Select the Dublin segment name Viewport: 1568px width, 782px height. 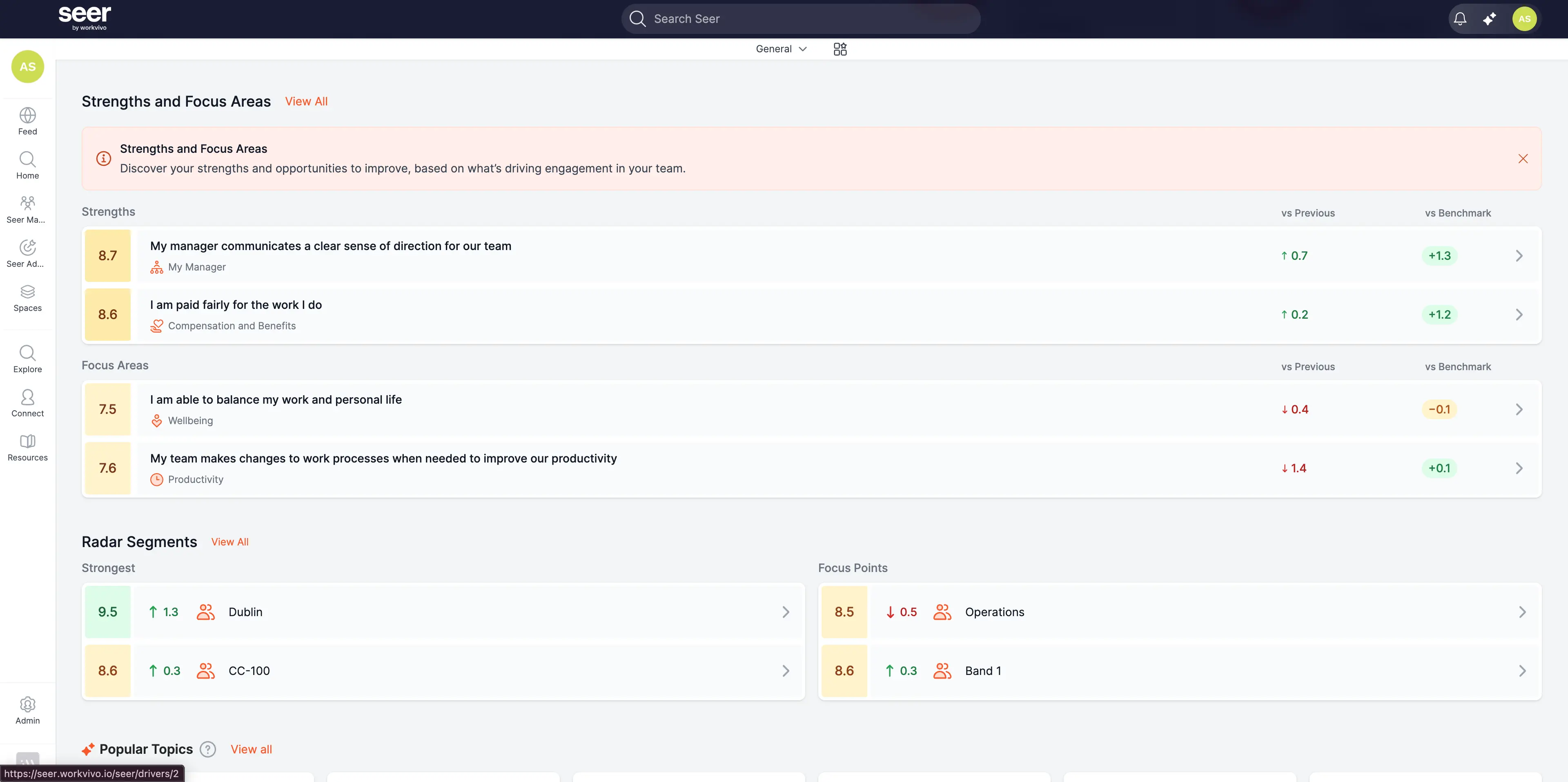click(245, 612)
